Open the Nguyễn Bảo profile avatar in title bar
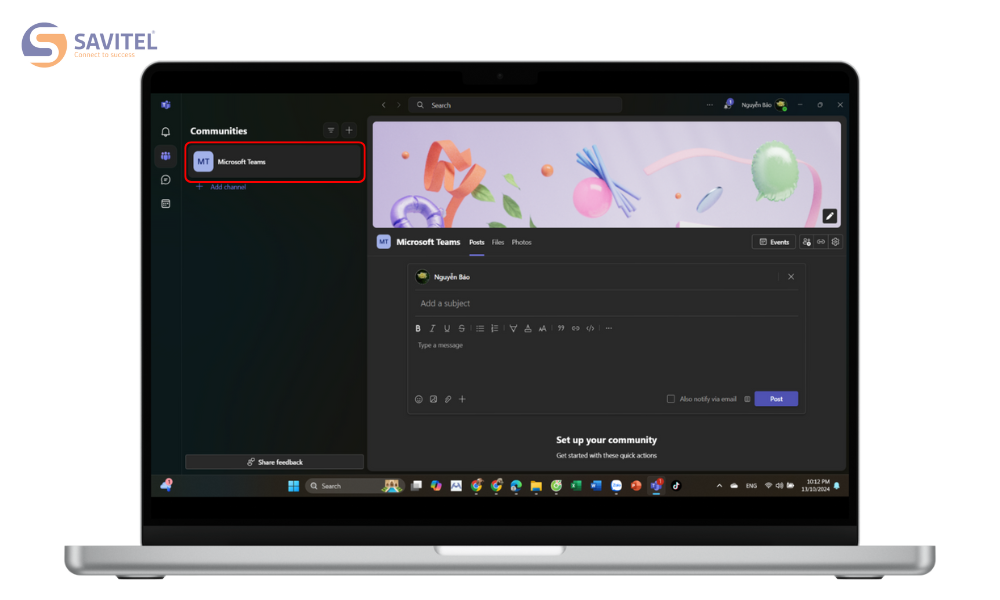Image resolution: width=1000 pixels, height=600 pixels. (781, 105)
